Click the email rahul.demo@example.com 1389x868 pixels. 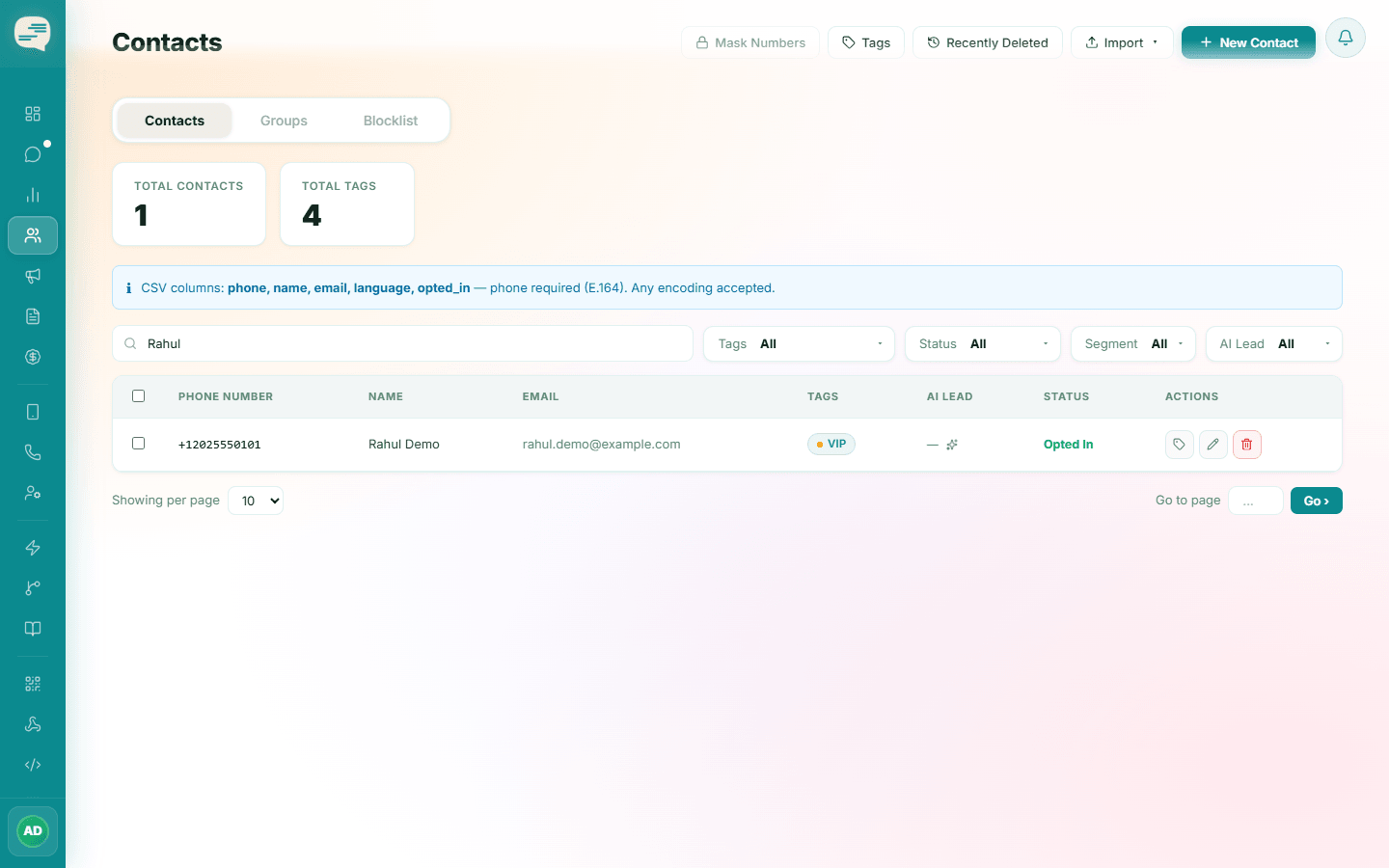coord(602,445)
